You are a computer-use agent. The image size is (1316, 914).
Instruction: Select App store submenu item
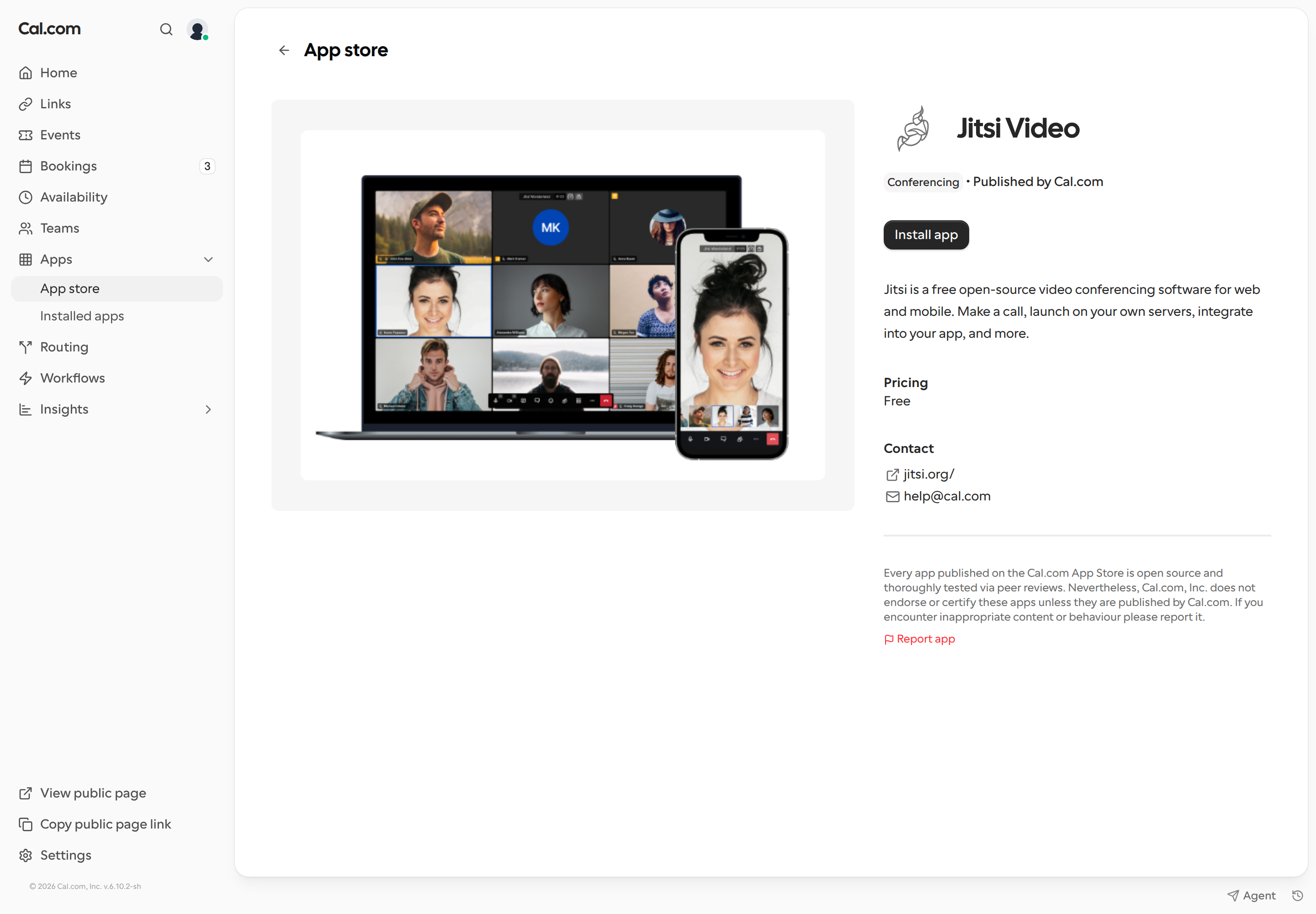[117, 289]
